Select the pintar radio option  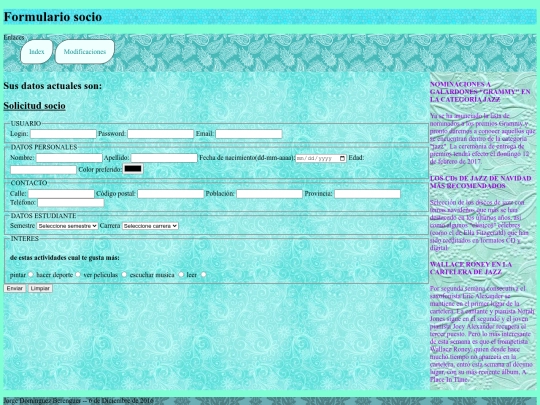pos(31,274)
